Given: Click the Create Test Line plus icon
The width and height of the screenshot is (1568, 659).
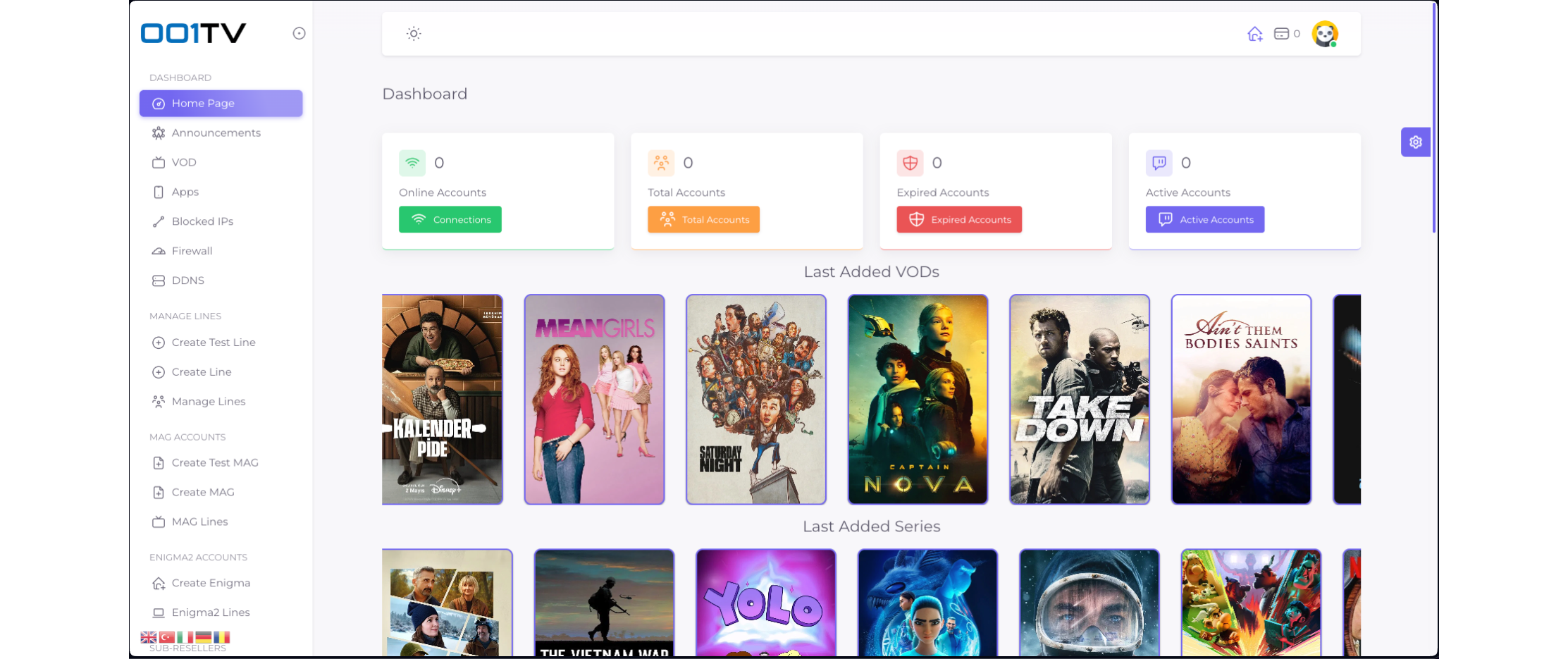Looking at the screenshot, I should [159, 343].
